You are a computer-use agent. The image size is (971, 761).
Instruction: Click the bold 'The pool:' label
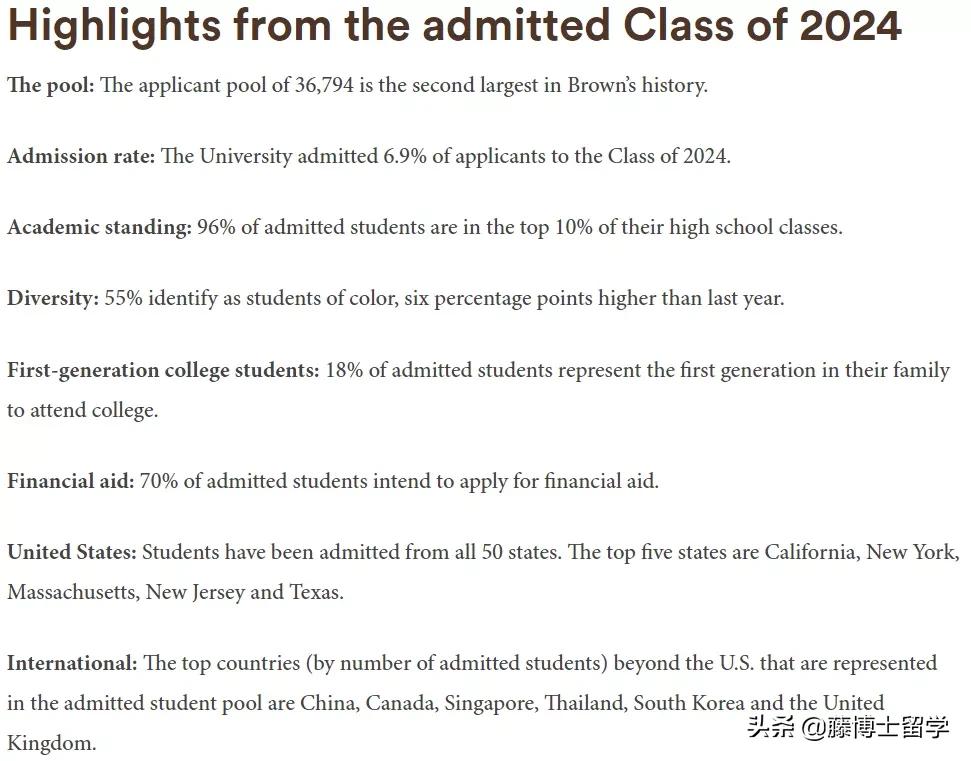coord(50,85)
